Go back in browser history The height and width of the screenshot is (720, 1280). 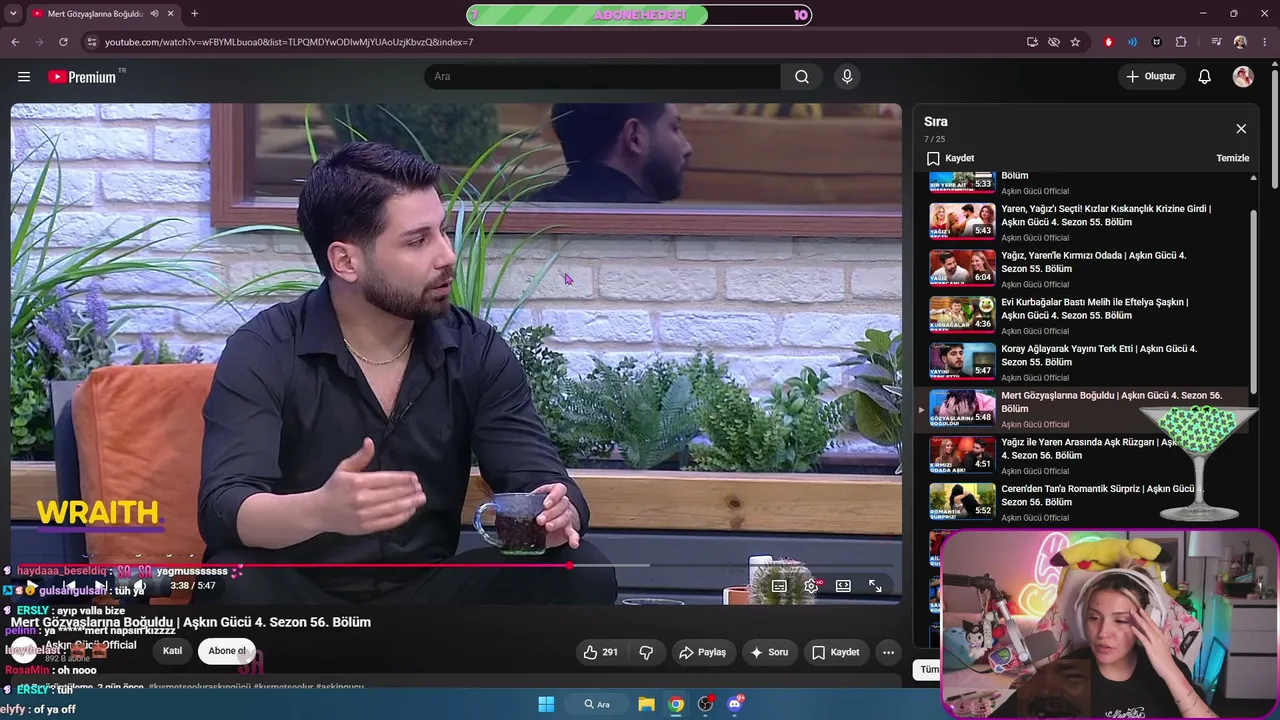coord(15,42)
